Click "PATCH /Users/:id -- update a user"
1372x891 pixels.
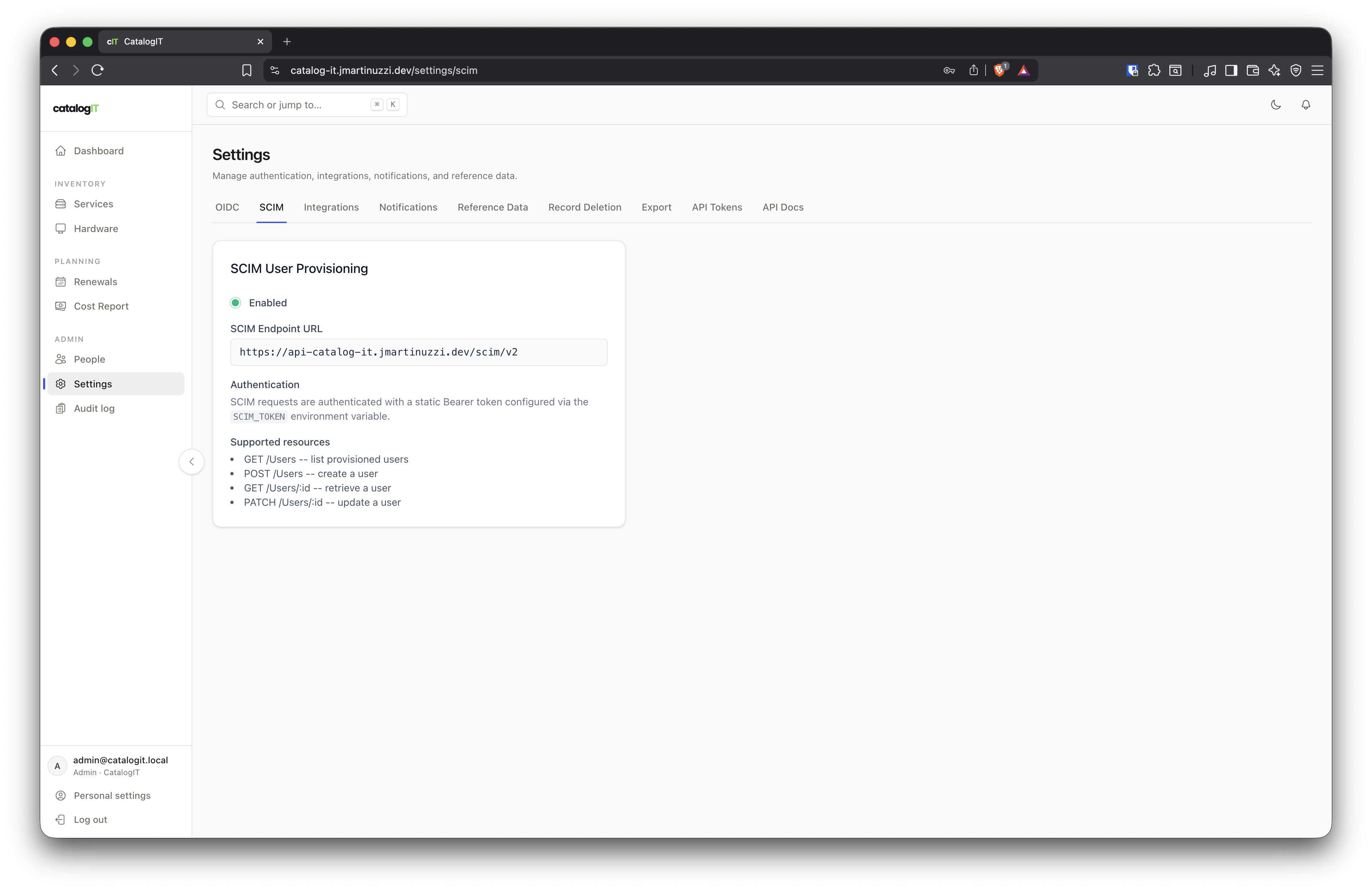[x=322, y=503]
